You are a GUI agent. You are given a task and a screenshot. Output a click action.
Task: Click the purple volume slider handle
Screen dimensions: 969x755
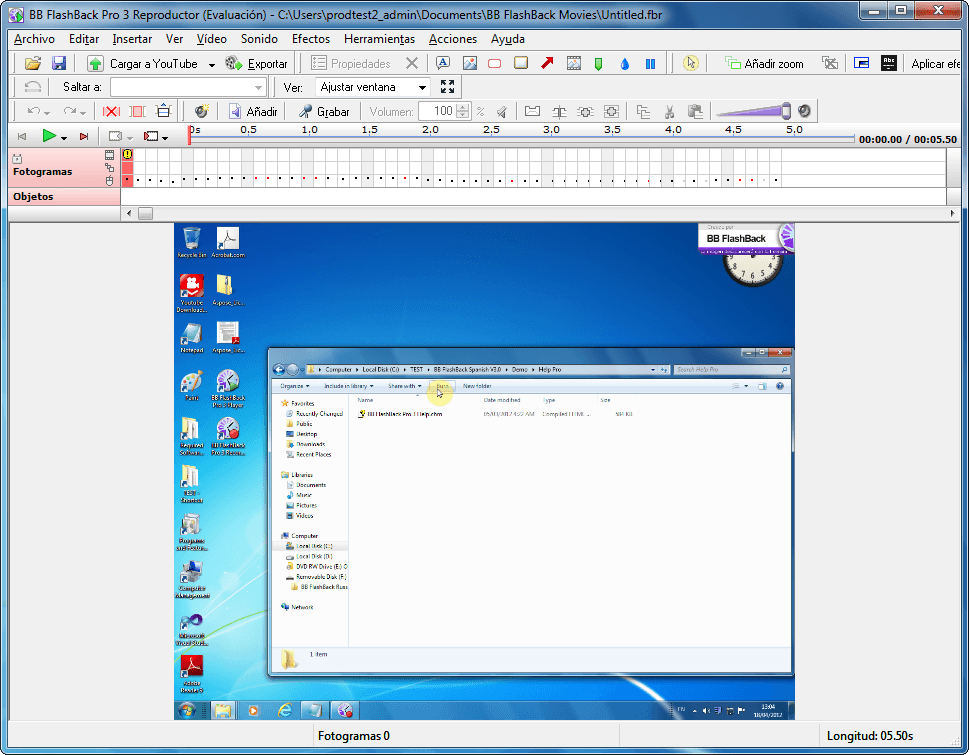[786, 111]
